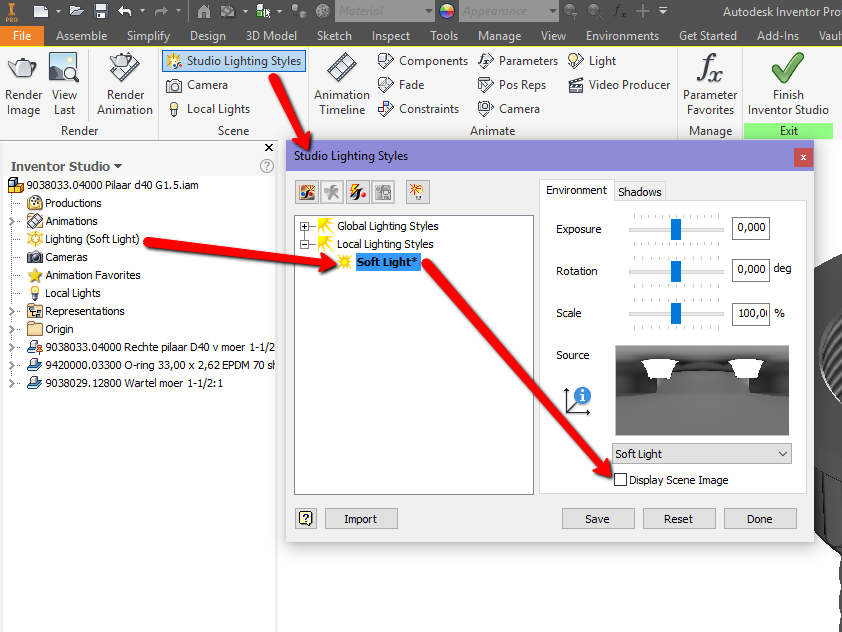Expand Global Lighting Styles node
Screen dimensions: 842x632
point(304,226)
